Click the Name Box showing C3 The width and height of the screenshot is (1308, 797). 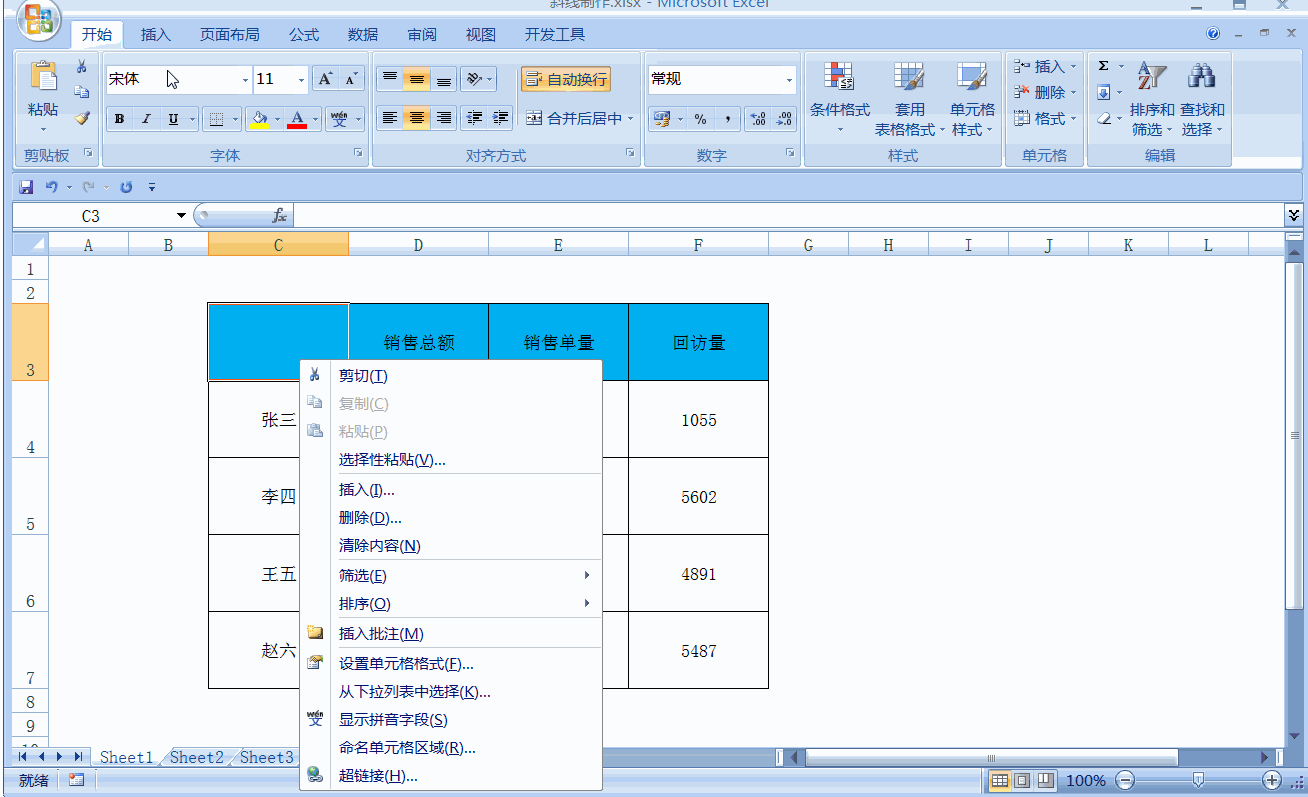(91, 215)
